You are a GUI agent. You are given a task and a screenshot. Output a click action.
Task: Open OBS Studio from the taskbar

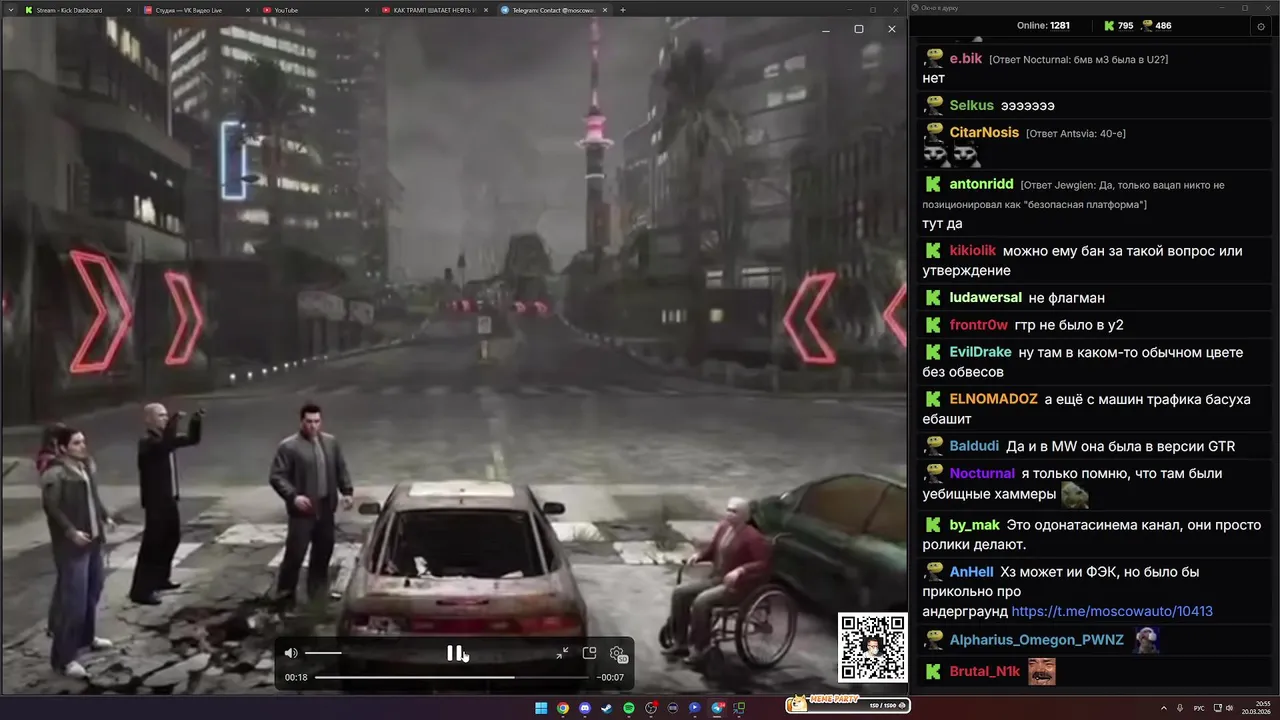pos(651,708)
